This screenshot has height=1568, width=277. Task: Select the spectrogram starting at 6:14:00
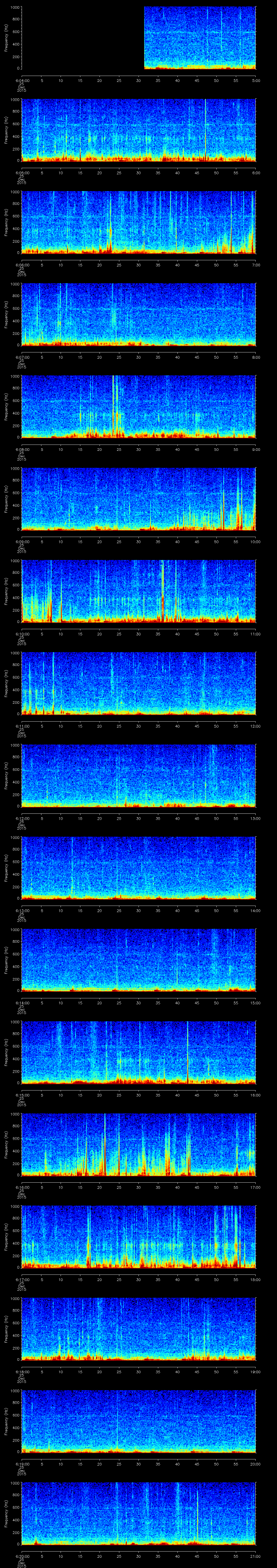click(x=139, y=960)
